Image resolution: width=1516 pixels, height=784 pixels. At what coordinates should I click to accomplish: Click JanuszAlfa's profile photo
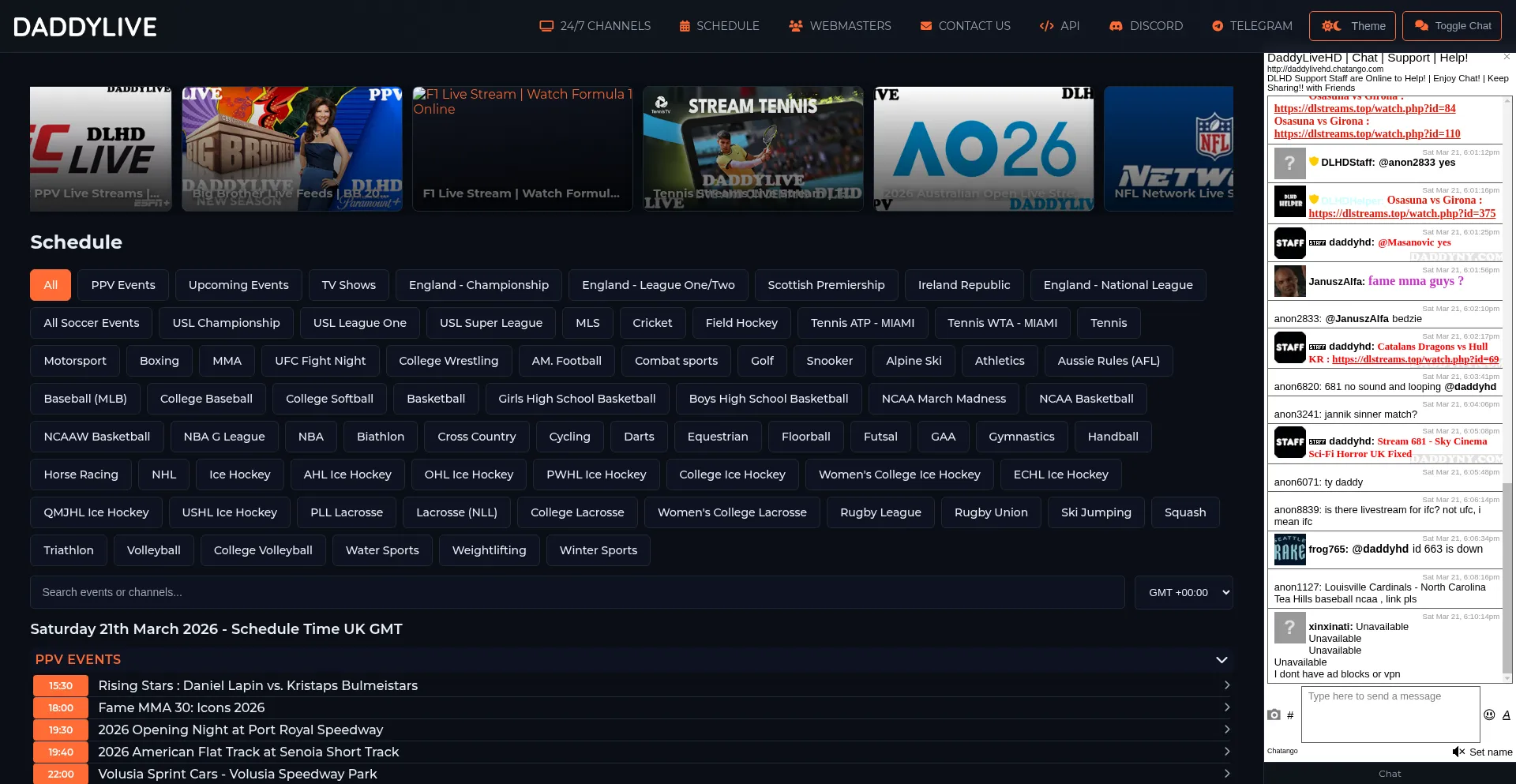(1289, 281)
